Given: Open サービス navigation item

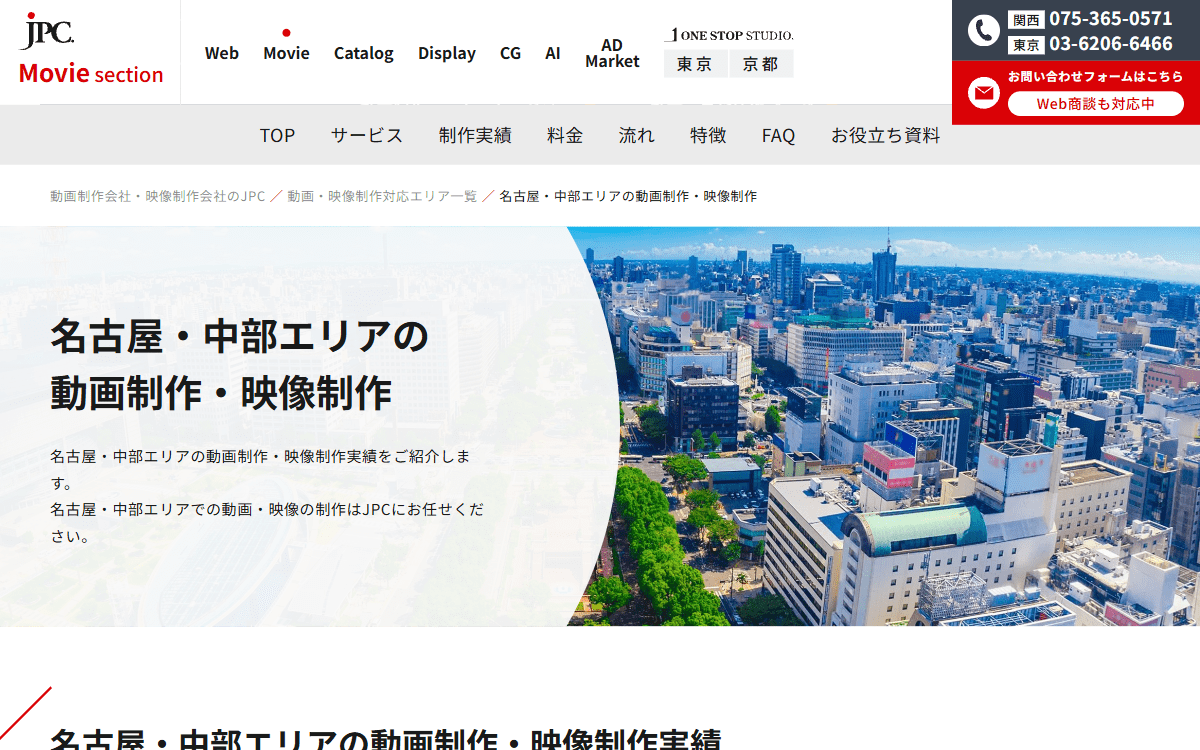Looking at the screenshot, I should (x=367, y=135).
